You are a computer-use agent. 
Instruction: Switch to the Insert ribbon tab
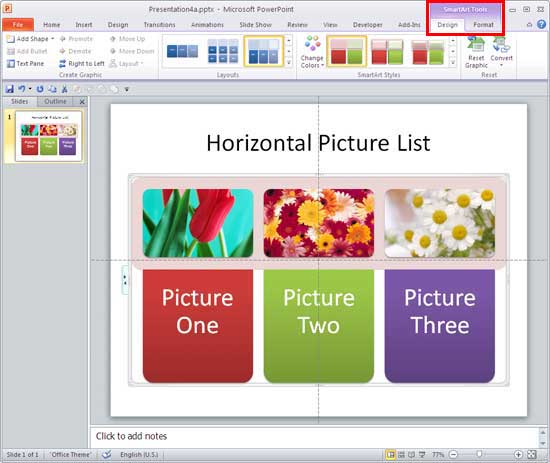tap(84, 25)
